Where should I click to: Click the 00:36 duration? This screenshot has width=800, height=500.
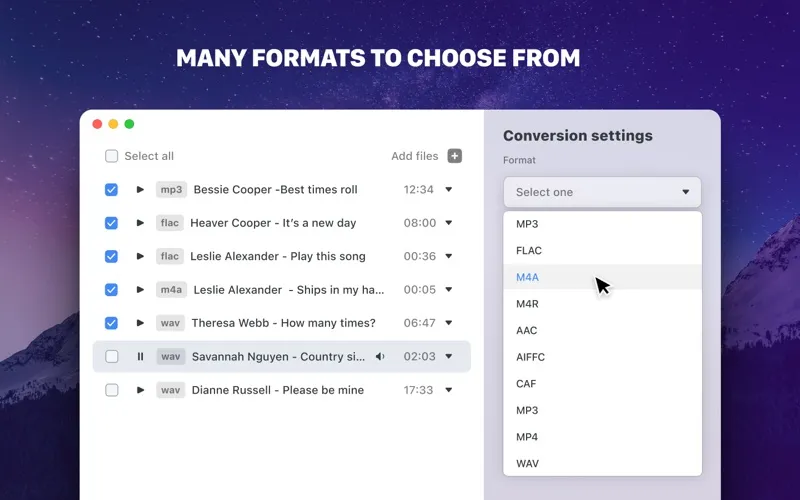(x=420, y=256)
